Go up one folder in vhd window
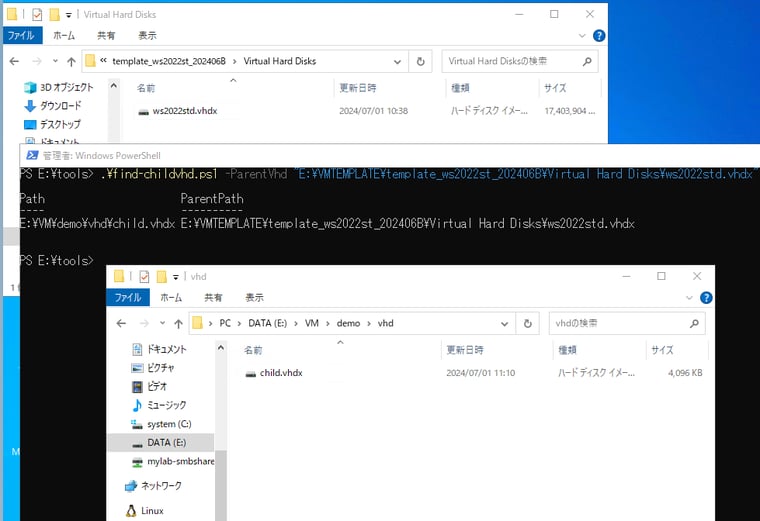The width and height of the screenshot is (760, 521). click(178, 323)
